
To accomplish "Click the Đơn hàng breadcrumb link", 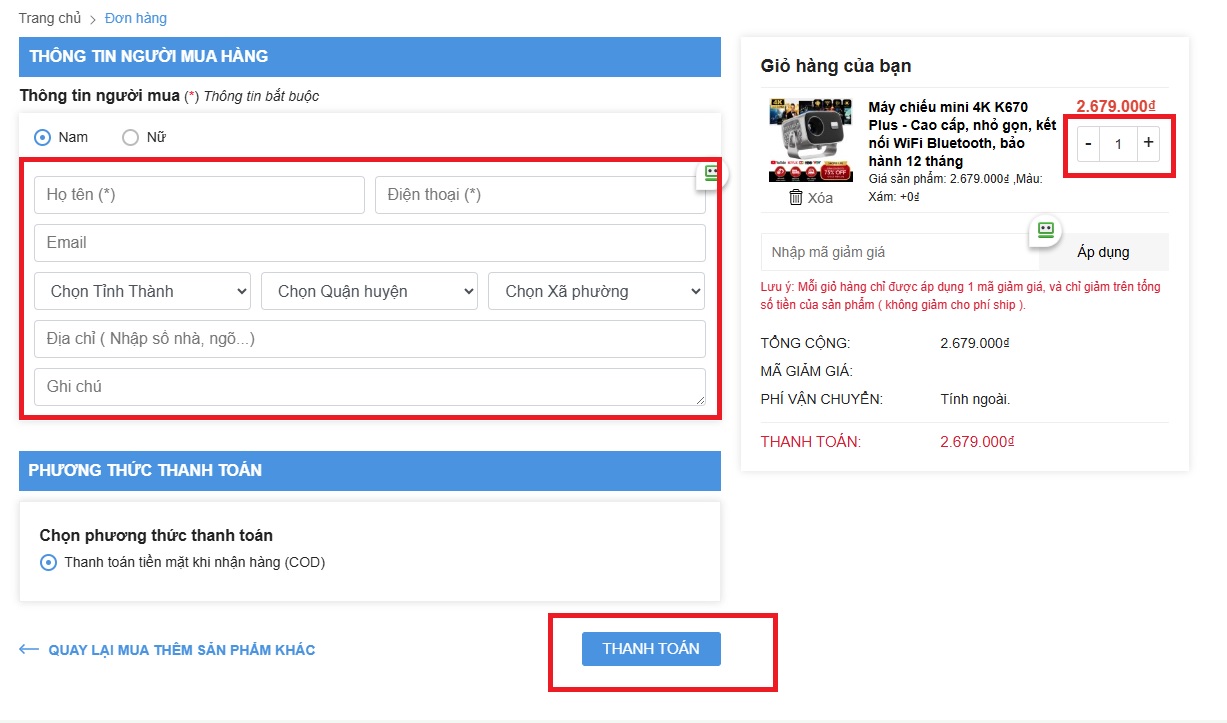I will pos(136,18).
